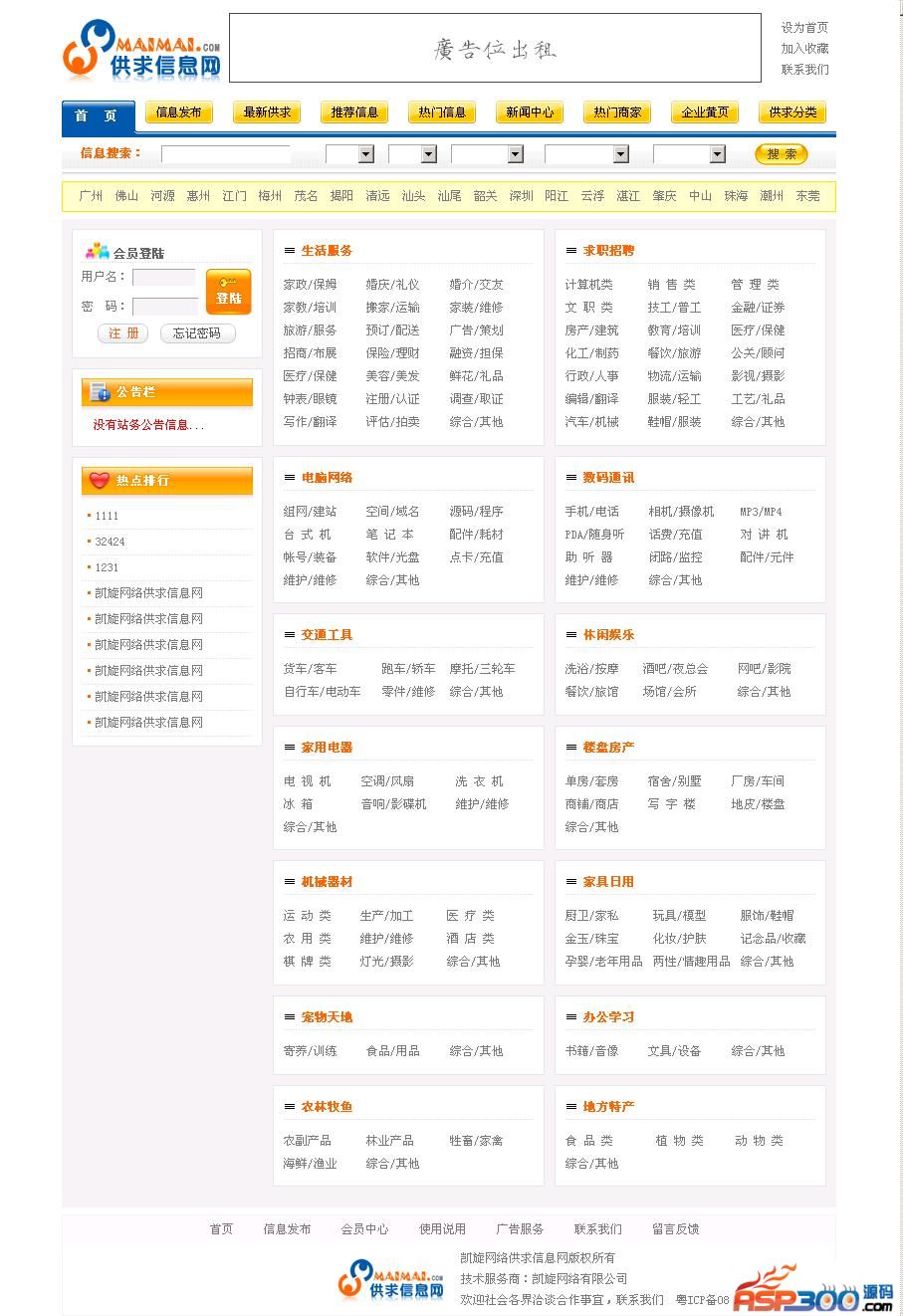Screen dimensions: 903x1316
Task: Open the 生活服务 category heading
Action: click(x=327, y=251)
